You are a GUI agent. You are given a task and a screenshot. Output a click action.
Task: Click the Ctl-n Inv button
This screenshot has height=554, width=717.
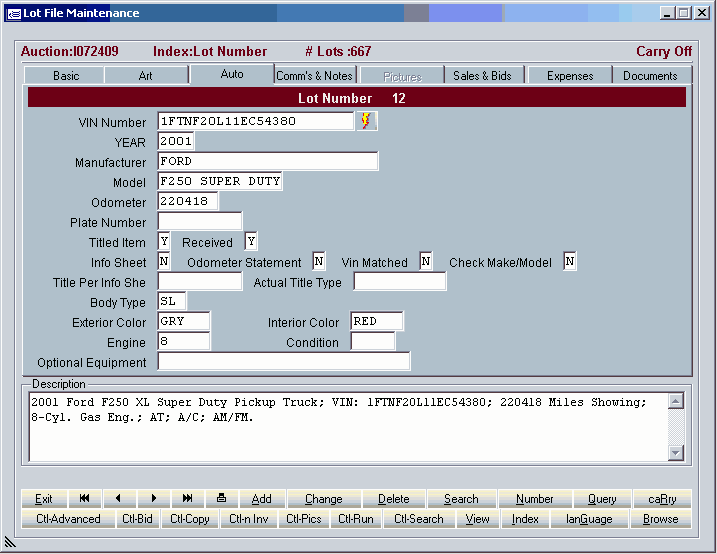(249, 519)
